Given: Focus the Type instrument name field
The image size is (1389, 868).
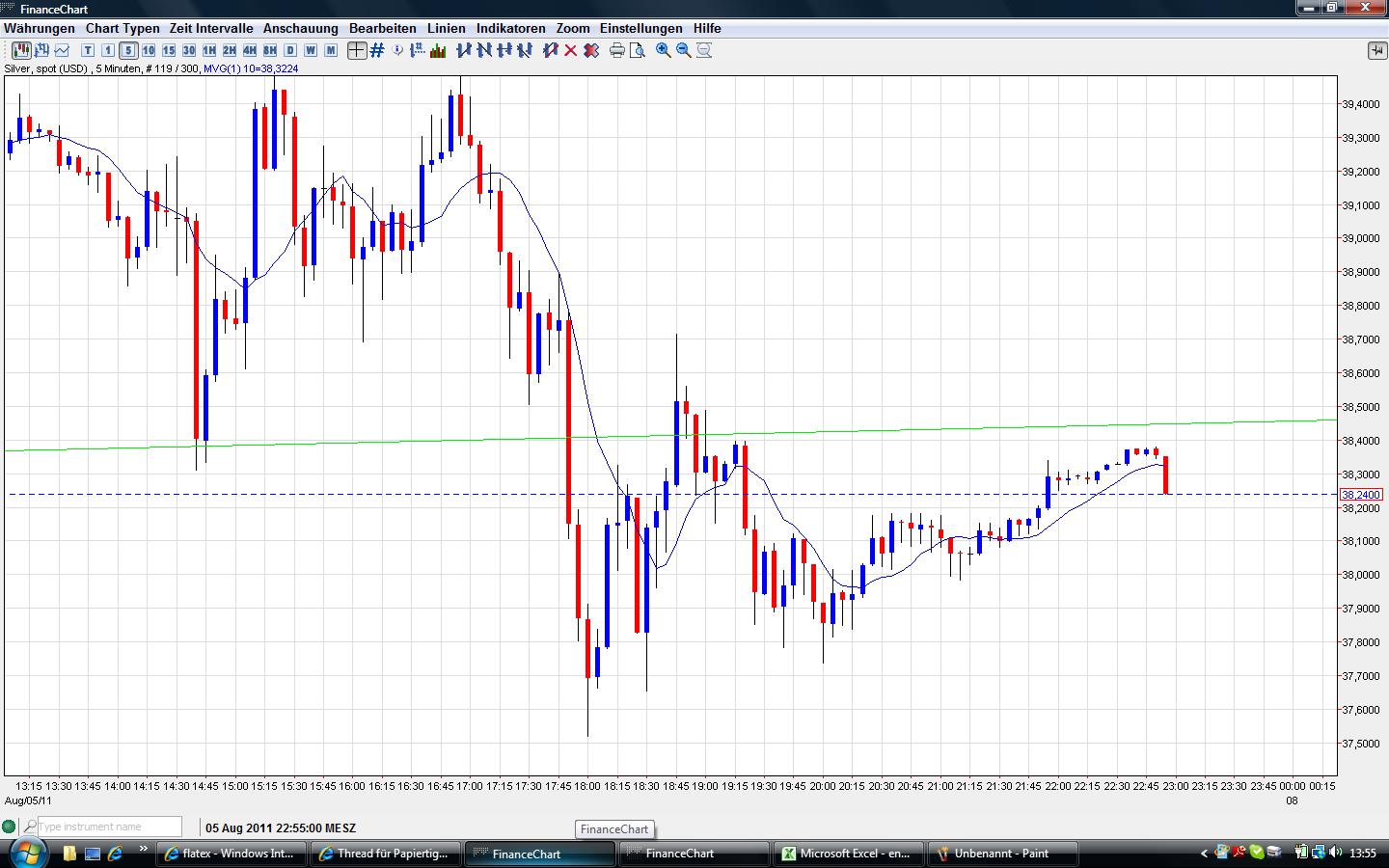Looking at the screenshot, I should 109,827.
